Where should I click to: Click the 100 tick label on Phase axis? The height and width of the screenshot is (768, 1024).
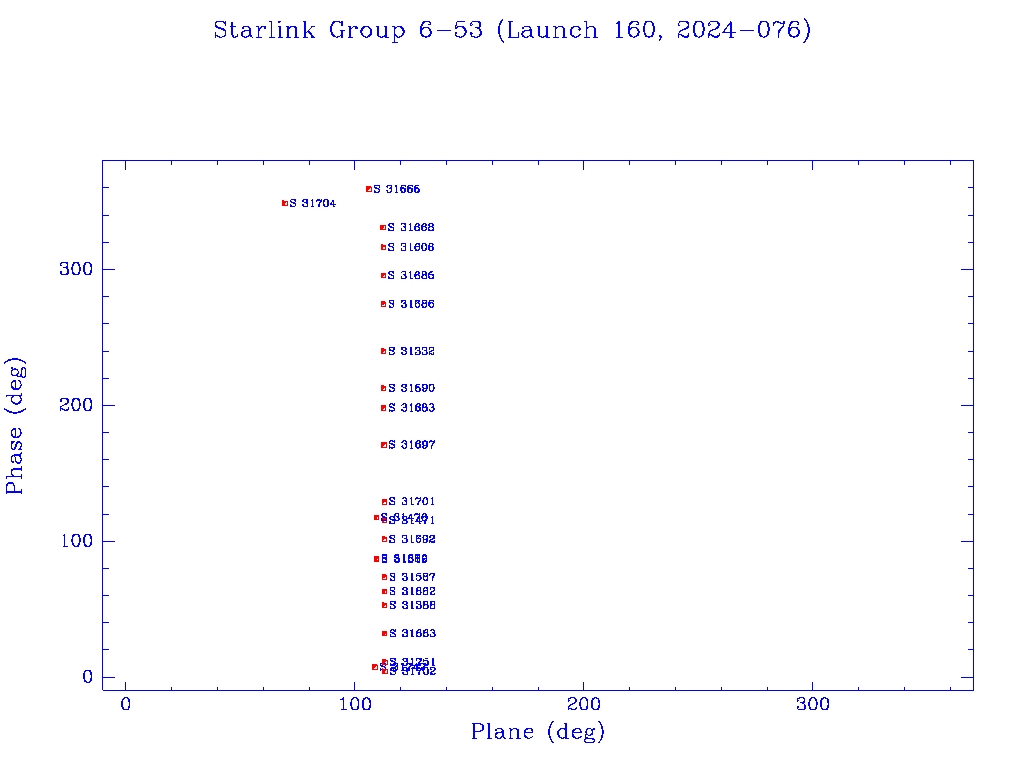[76, 541]
